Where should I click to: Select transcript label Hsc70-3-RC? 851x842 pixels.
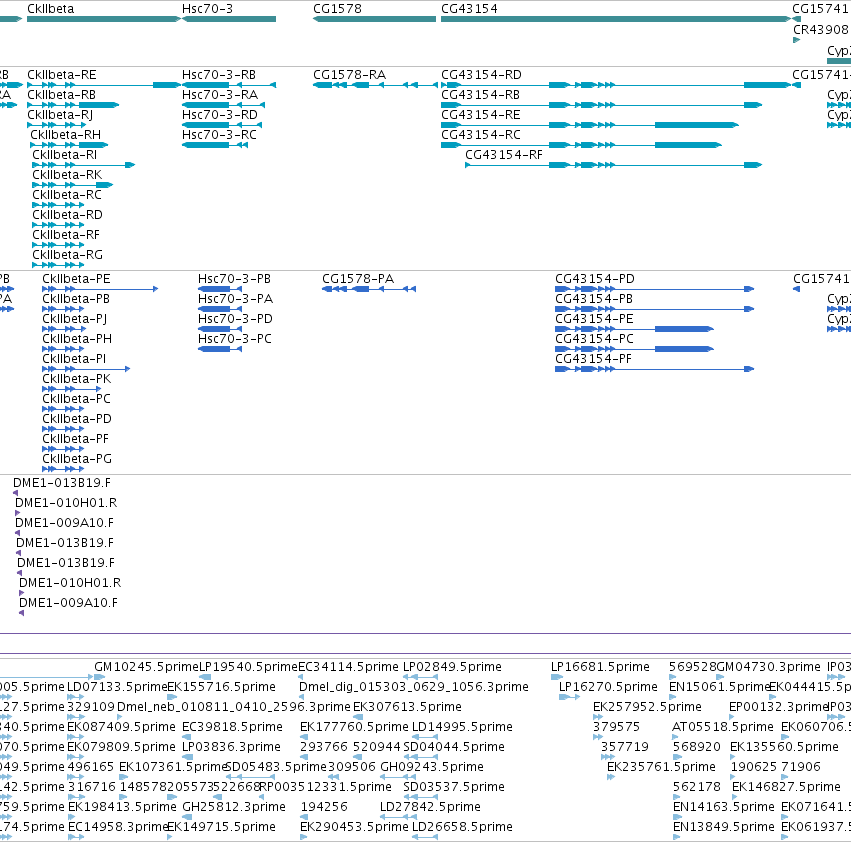219,135
